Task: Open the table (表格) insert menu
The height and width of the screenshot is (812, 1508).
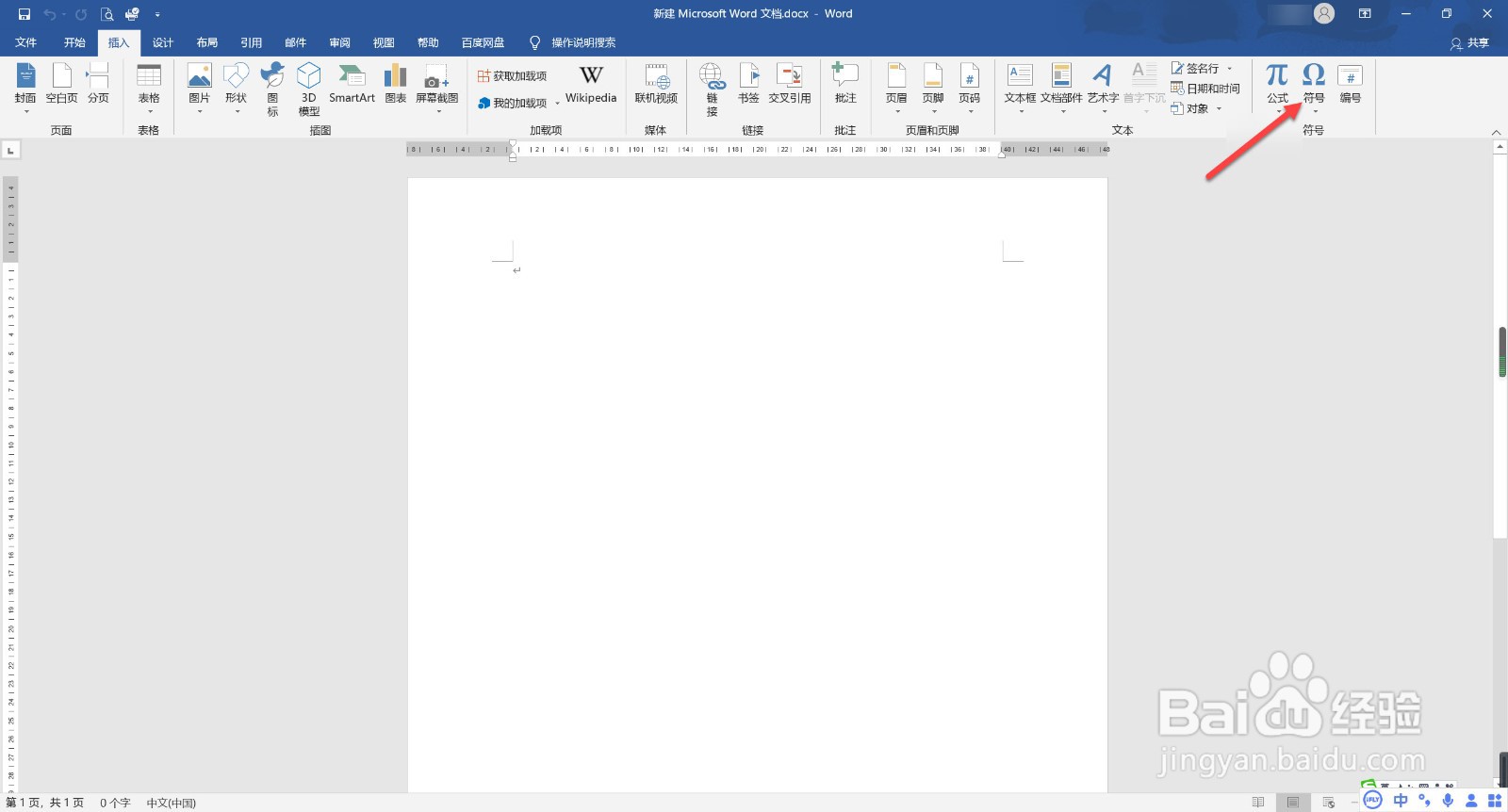Action: (x=149, y=87)
